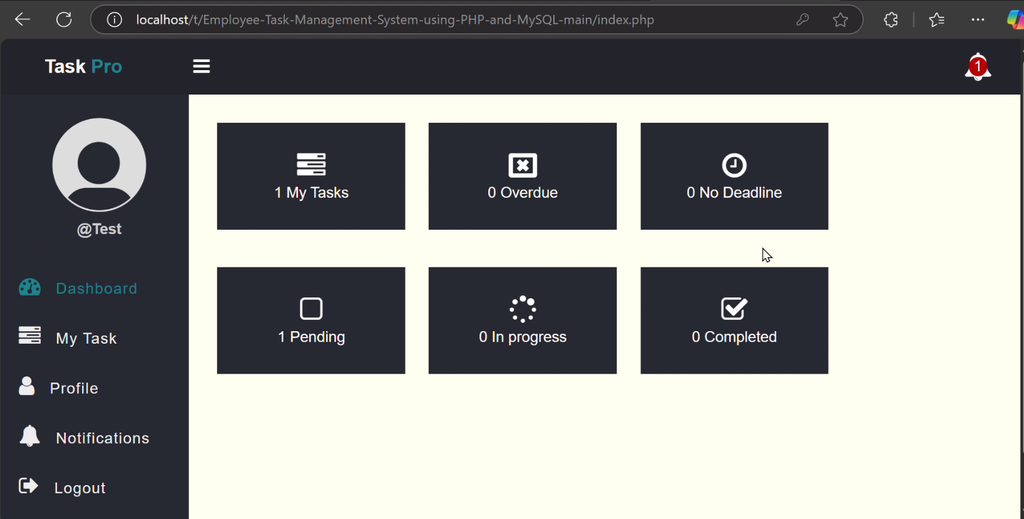Open the browser extensions puzzle icon

coord(891,20)
